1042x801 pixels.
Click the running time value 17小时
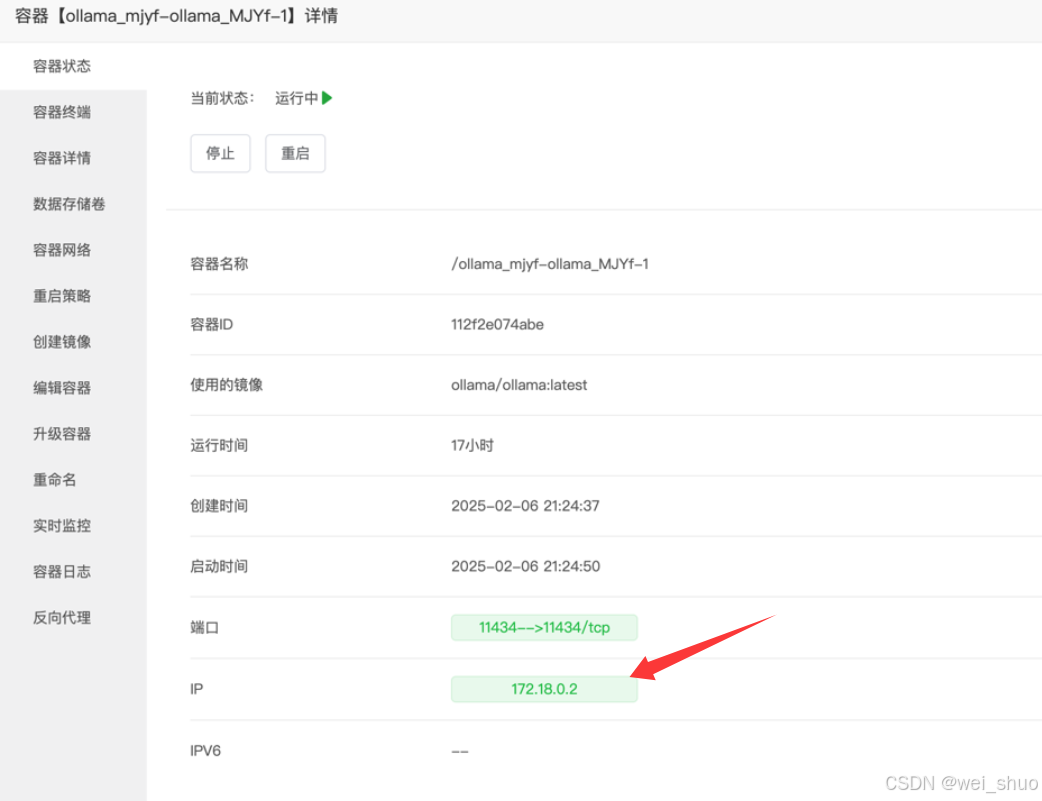click(x=472, y=445)
